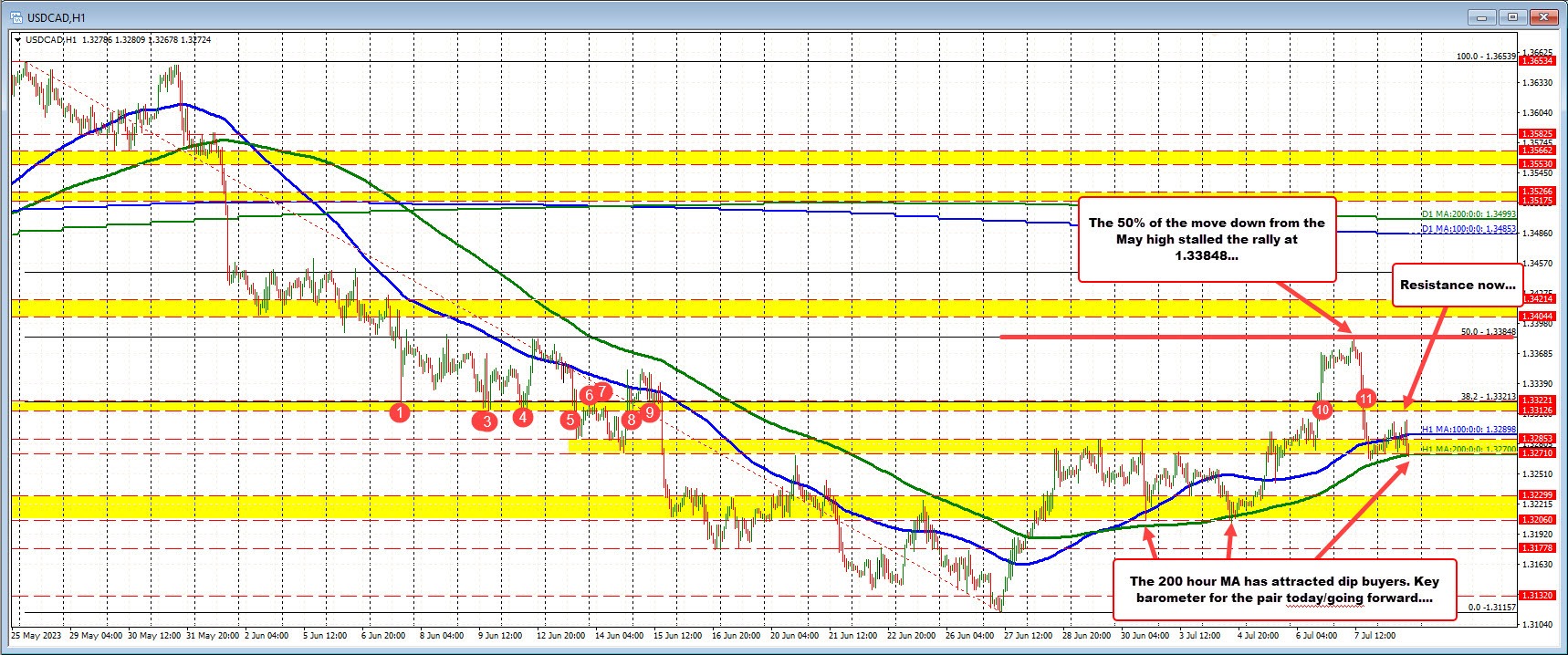Close the USDCAD,H1 chart window

1544,16
